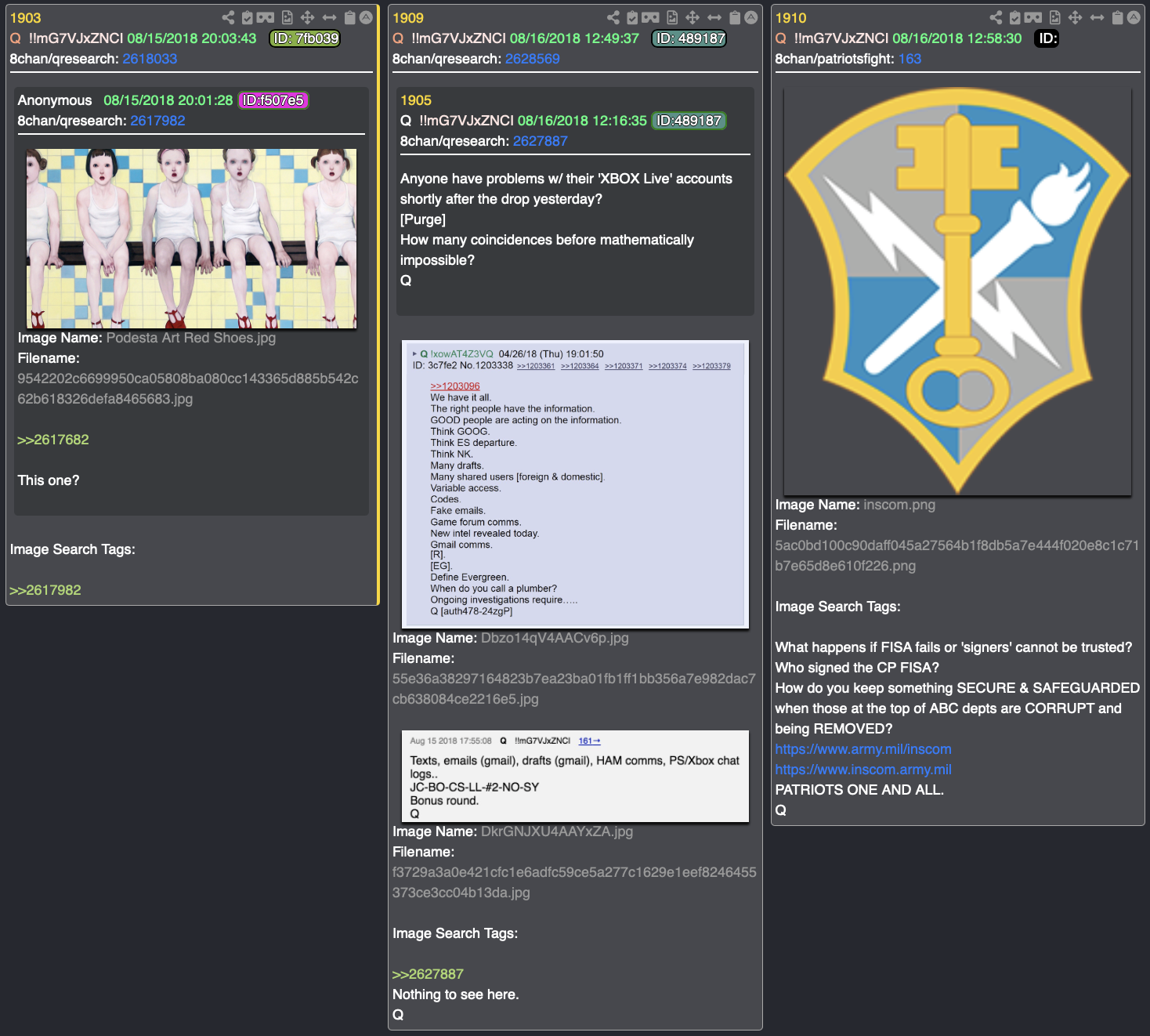Open the Podesta Art Red Shoes image
The width and height of the screenshot is (1150, 1036).
[x=191, y=238]
